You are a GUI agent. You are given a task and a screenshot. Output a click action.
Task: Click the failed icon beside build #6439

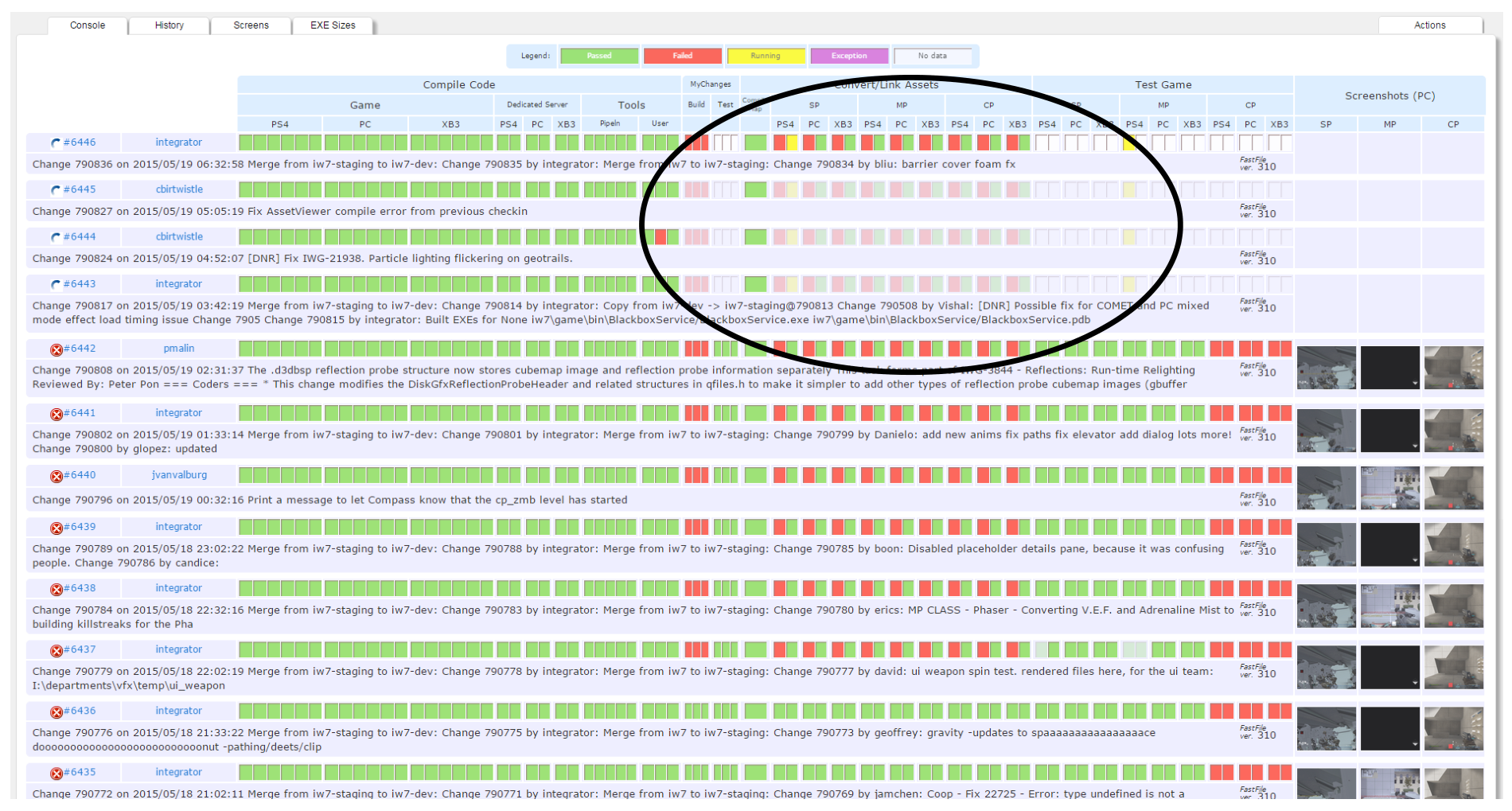[x=57, y=528]
